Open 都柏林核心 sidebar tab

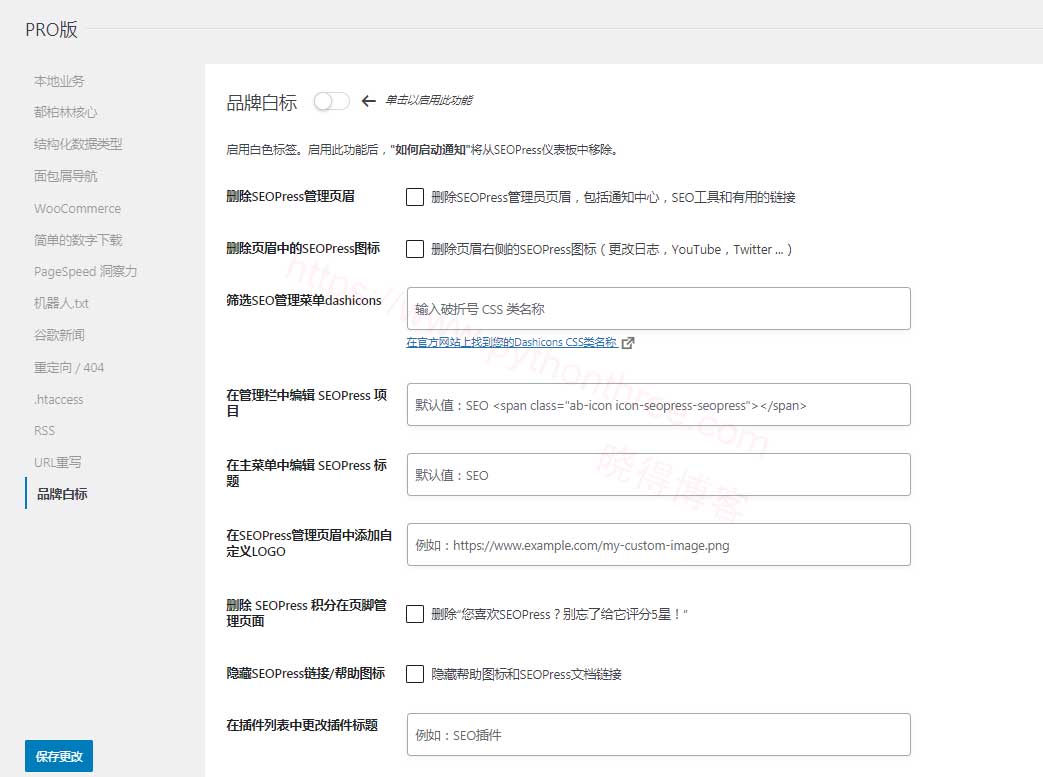[x=65, y=112]
